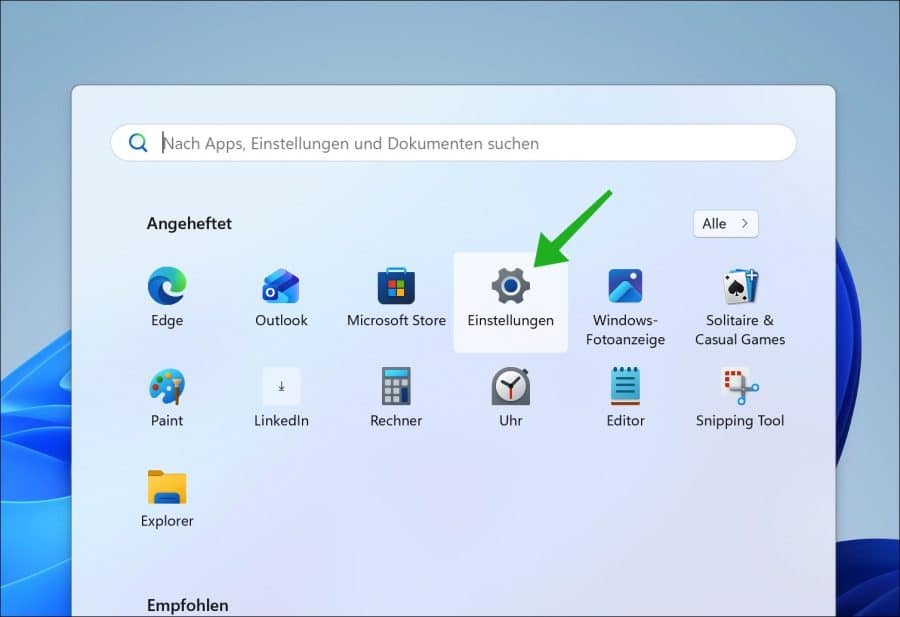
Task: Open the Outlook app
Action: click(x=281, y=287)
